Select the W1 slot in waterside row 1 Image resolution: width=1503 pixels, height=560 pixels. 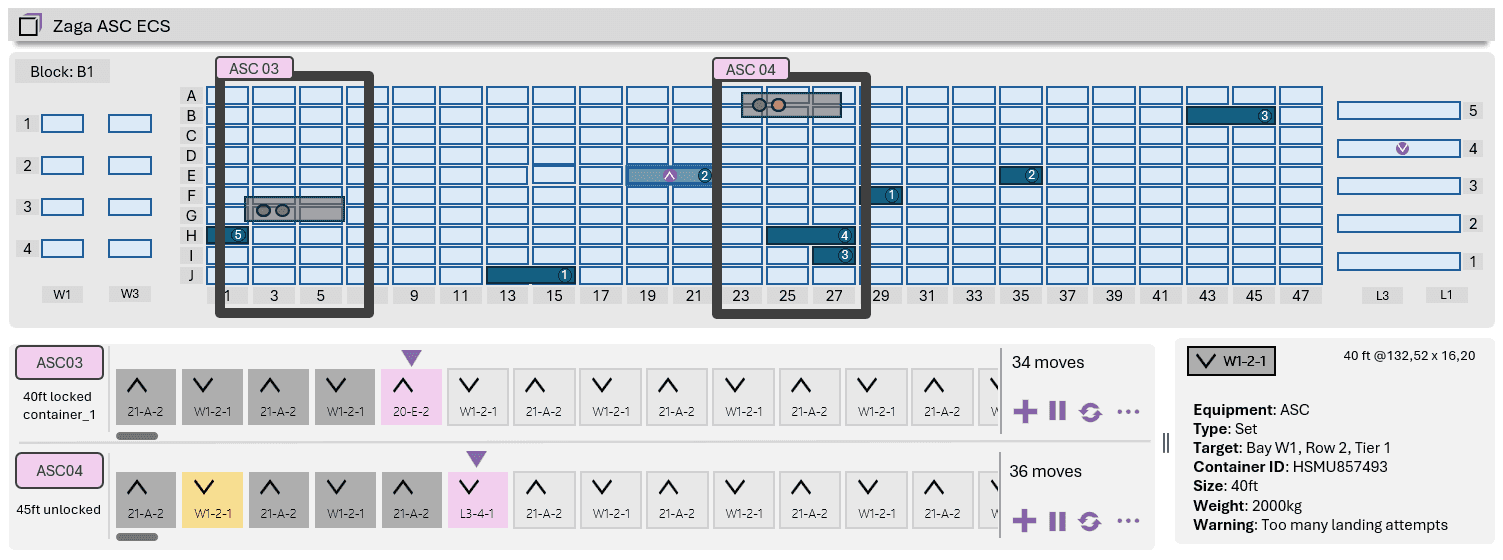pos(62,124)
